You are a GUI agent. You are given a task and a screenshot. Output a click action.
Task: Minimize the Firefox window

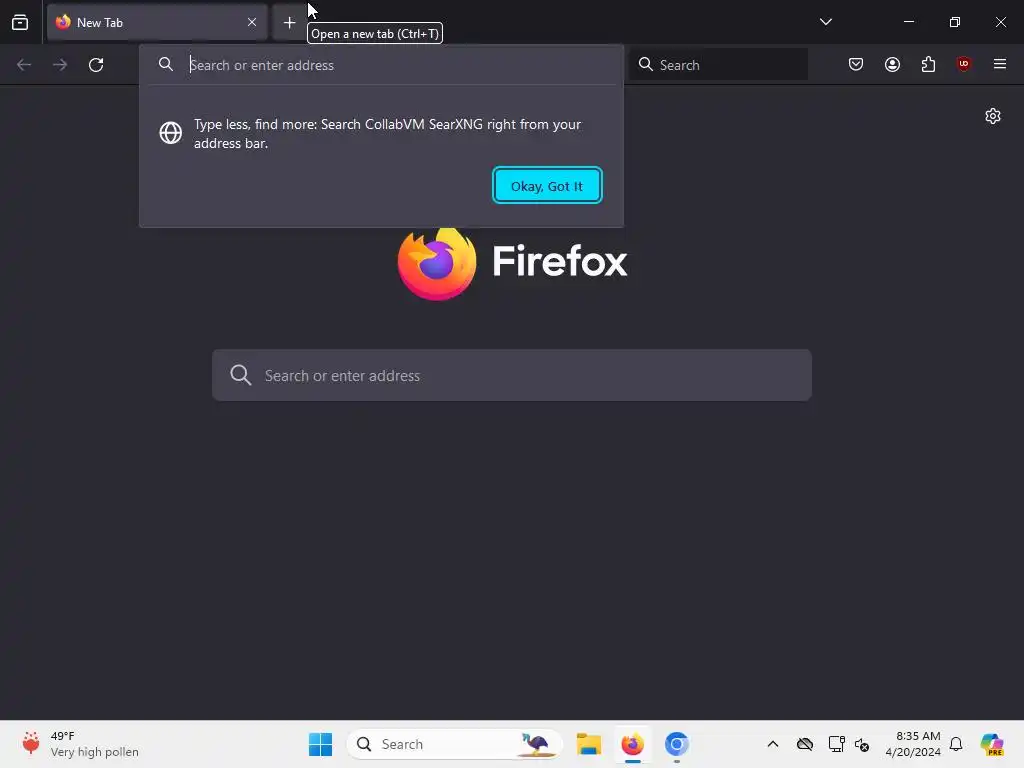pyautogui.click(x=908, y=22)
